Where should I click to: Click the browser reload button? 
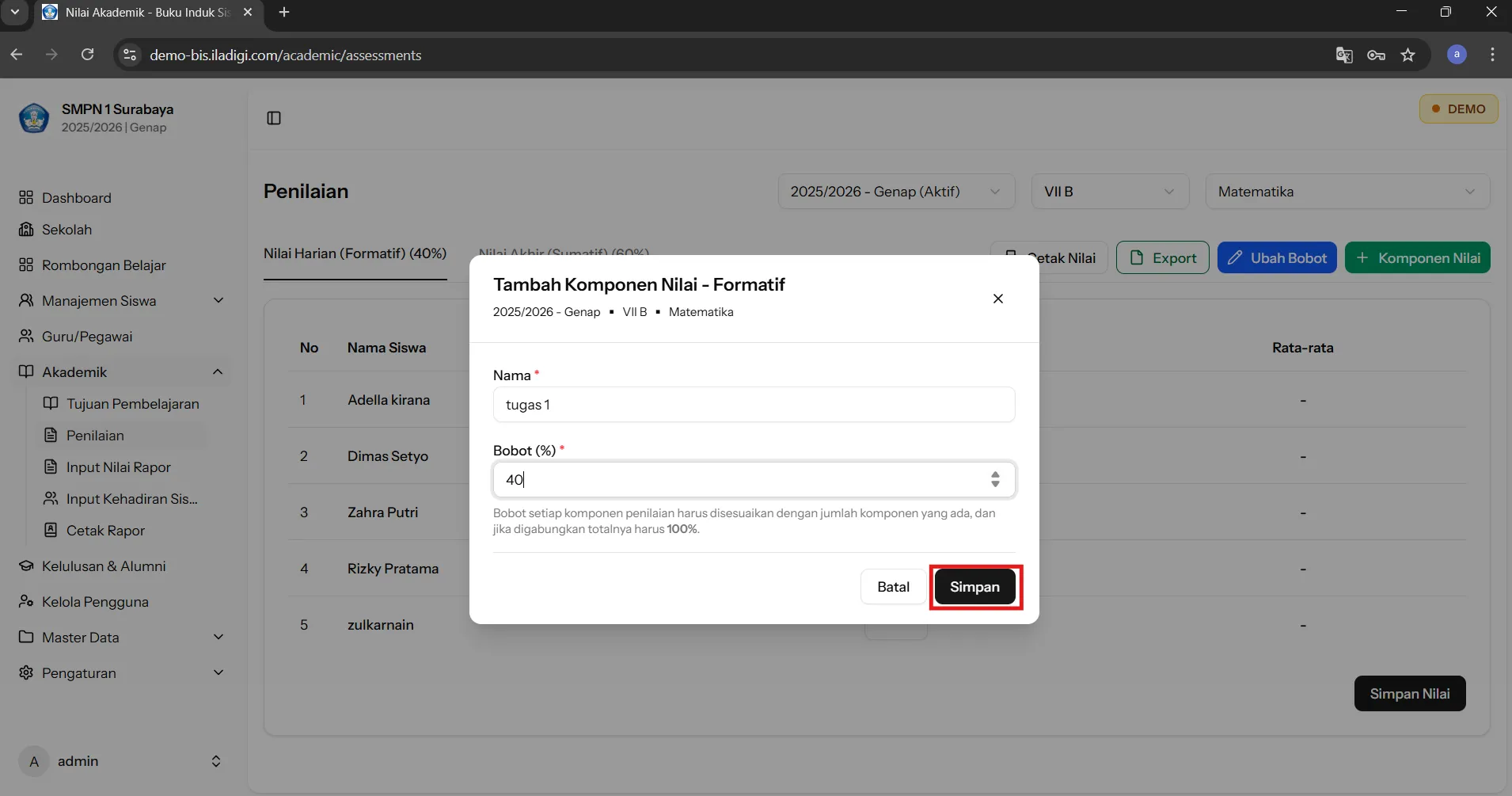pyautogui.click(x=88, y=55)
